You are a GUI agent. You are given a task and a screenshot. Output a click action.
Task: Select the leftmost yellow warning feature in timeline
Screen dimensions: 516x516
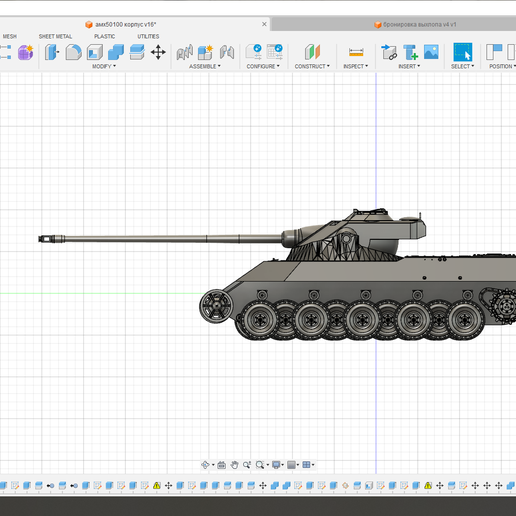(157, 486)
